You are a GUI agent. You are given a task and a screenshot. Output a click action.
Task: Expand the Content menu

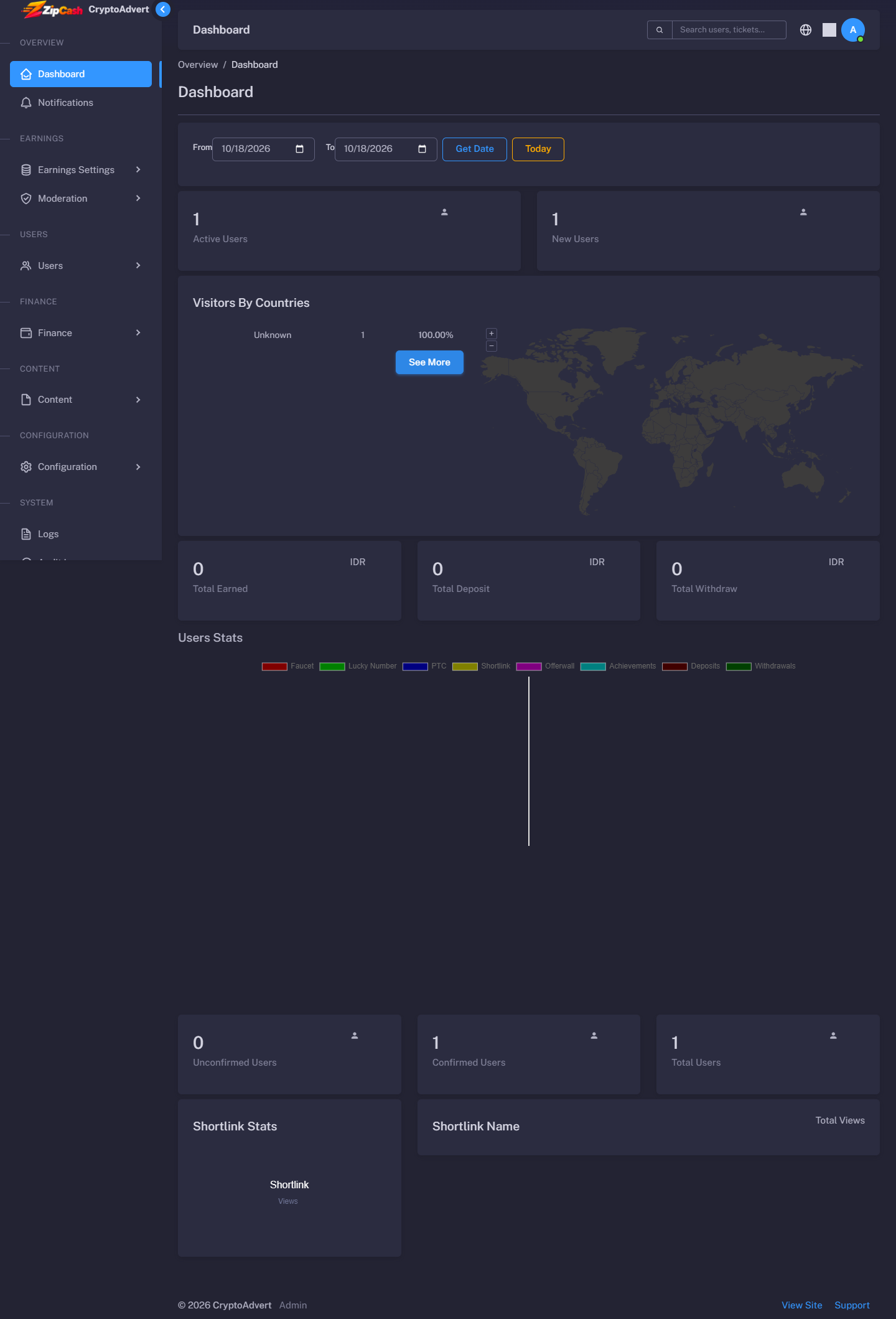click(x=81, y=400)
